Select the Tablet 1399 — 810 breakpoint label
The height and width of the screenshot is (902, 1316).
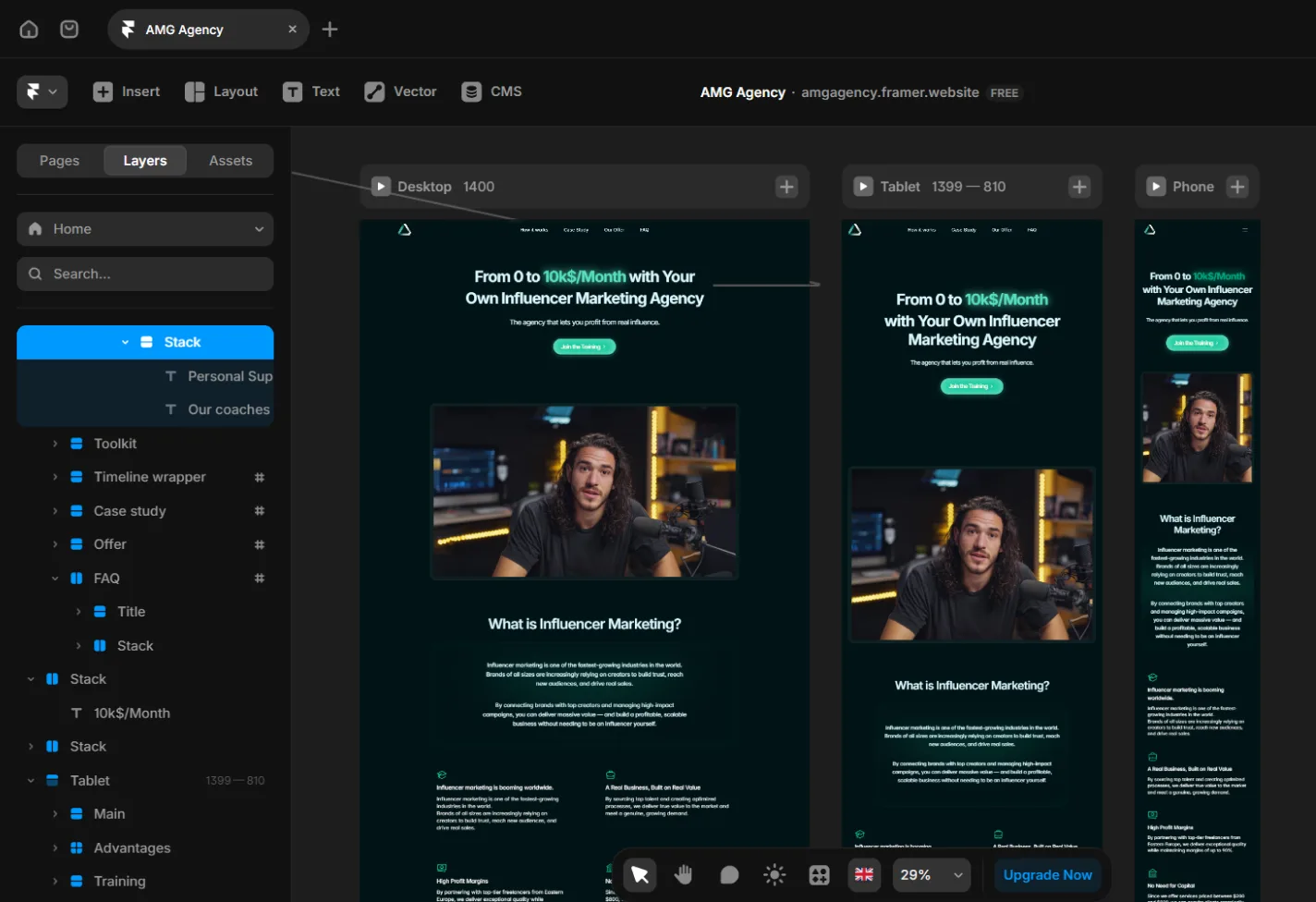point(943,187)
